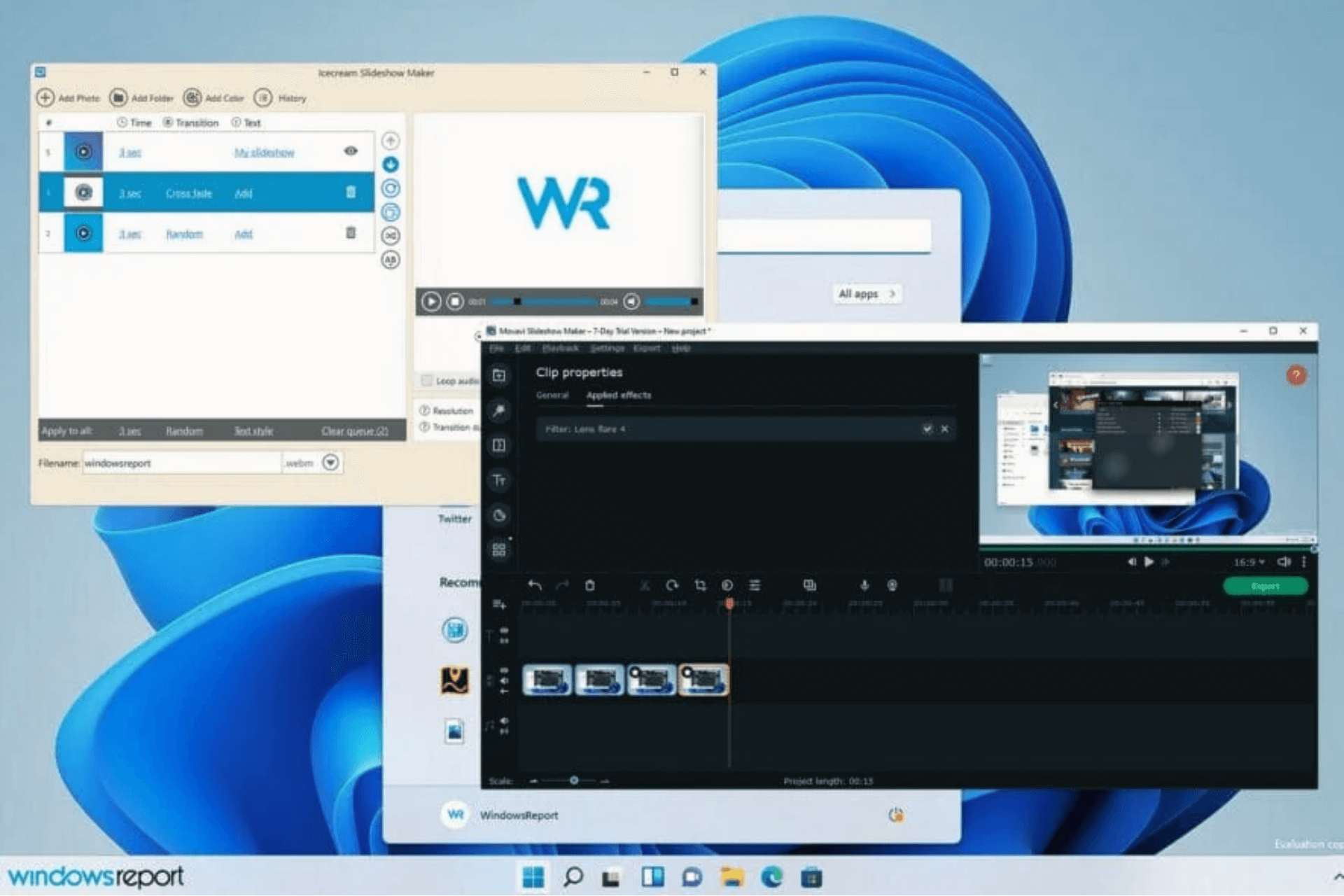Stop the Icecream slideshow preview
Image resolution: width=1344 pixels, height=896 pixels.
point(455,302)
